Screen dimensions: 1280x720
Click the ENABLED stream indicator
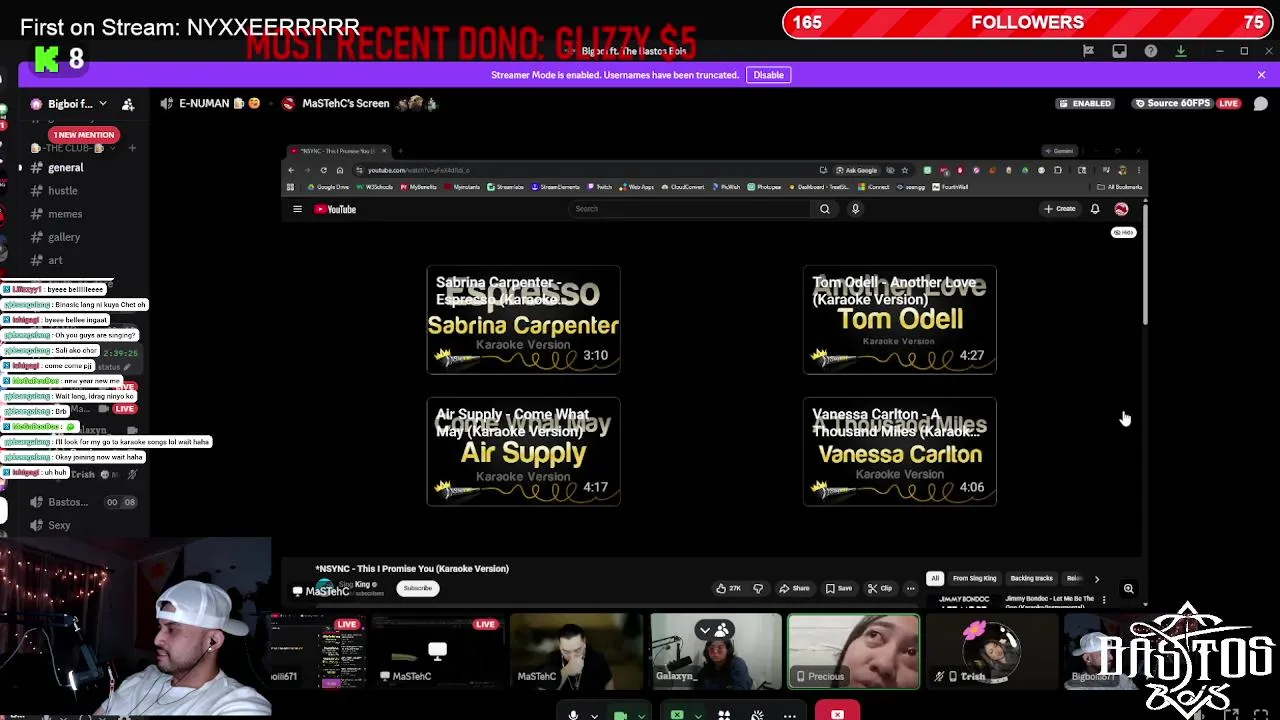click(x=1084, y=104)
